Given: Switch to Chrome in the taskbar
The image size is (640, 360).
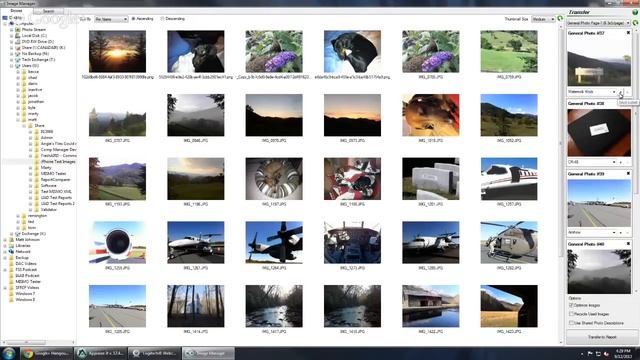Looking at the screenshot, I should click(46, 353).
